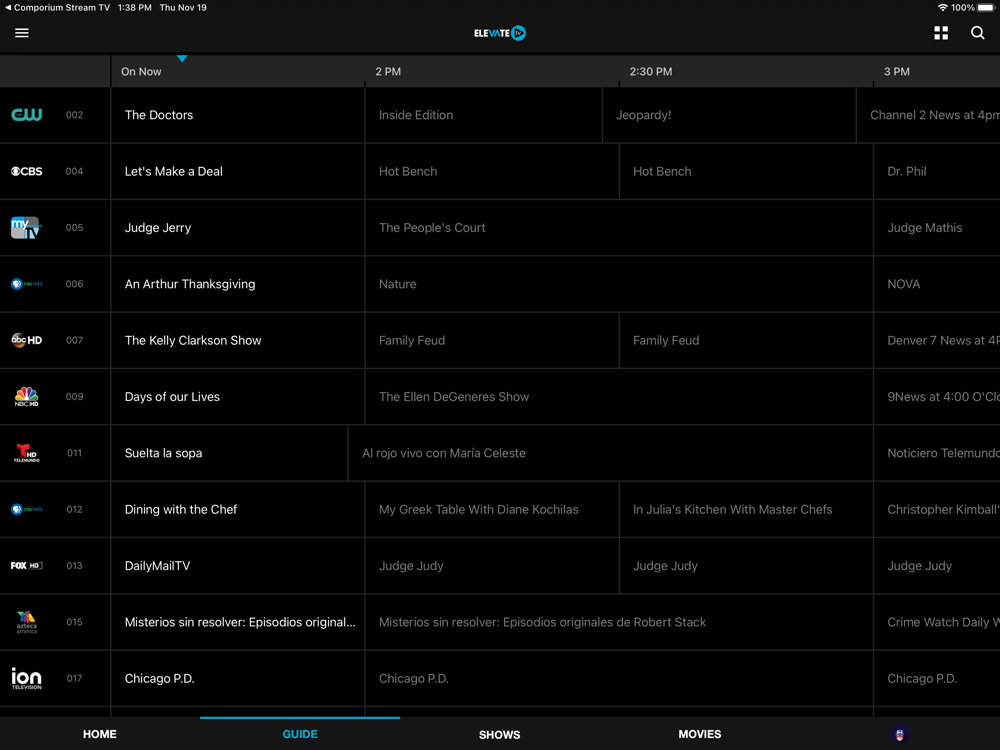Open DailyMailTV program
The height and width of the screenshot is (750, 1000).
pos(238,566)
